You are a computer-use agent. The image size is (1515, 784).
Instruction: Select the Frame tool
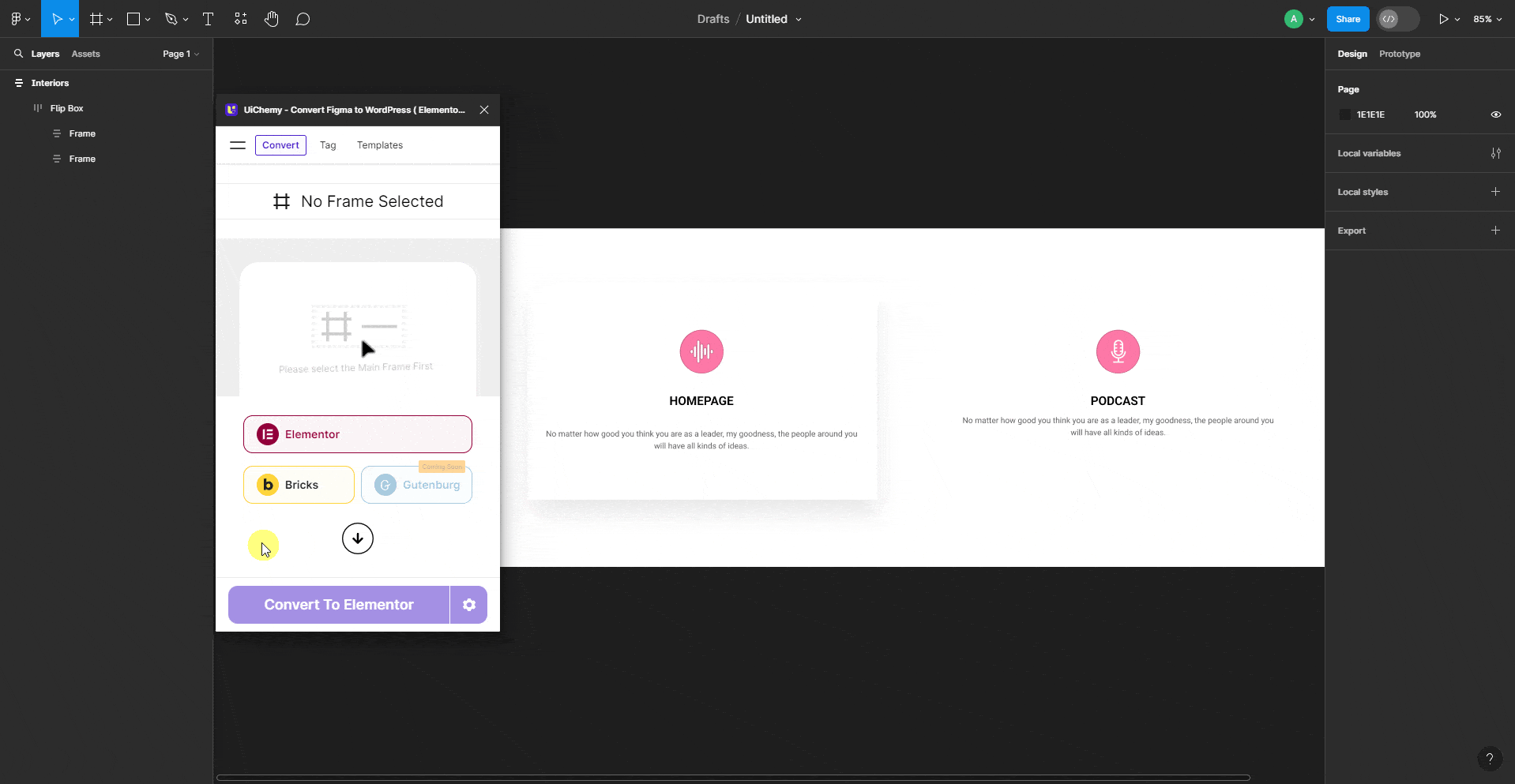(95, 18)
